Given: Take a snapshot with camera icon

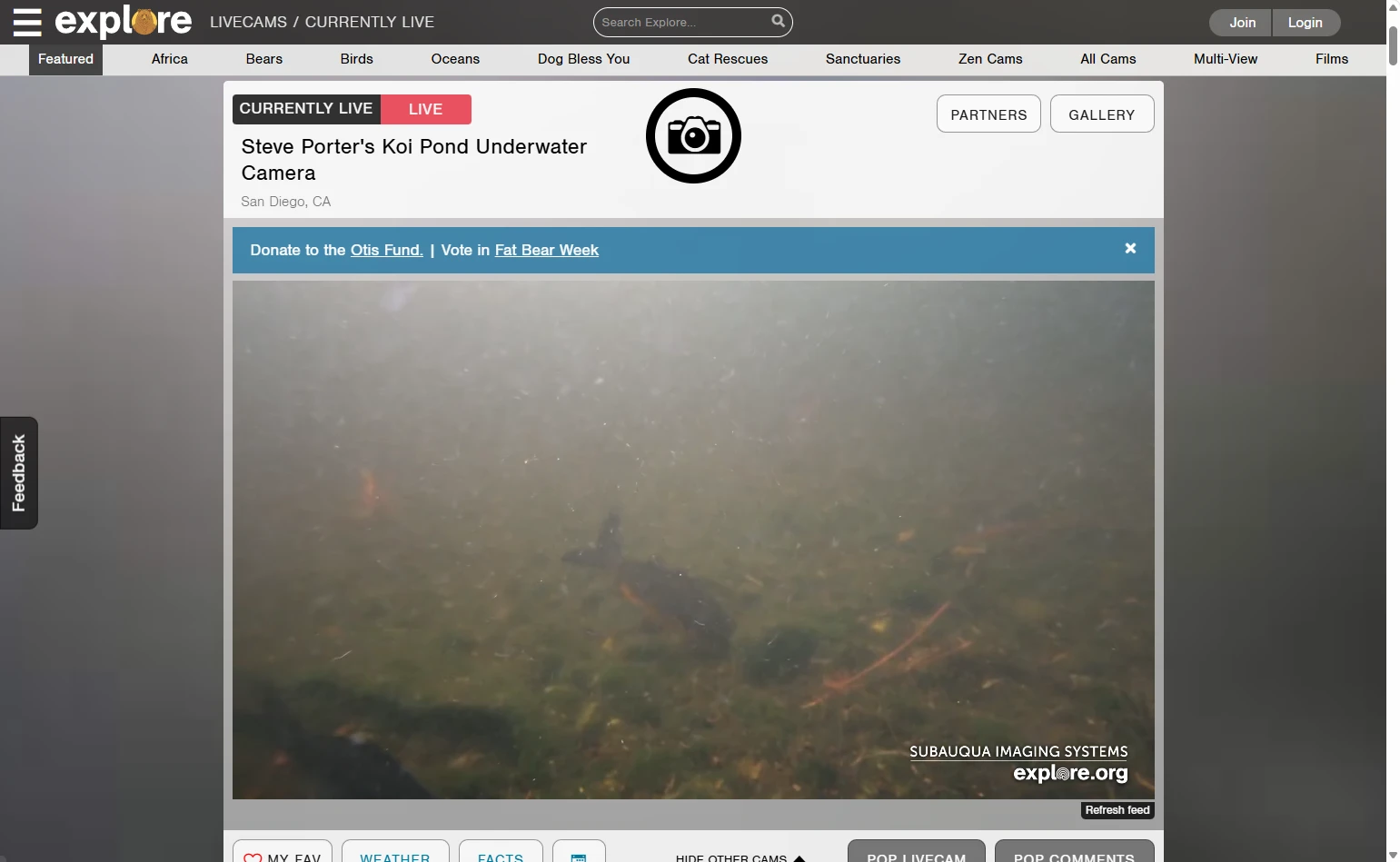Looking at the screenshot, I should [693, 136].
